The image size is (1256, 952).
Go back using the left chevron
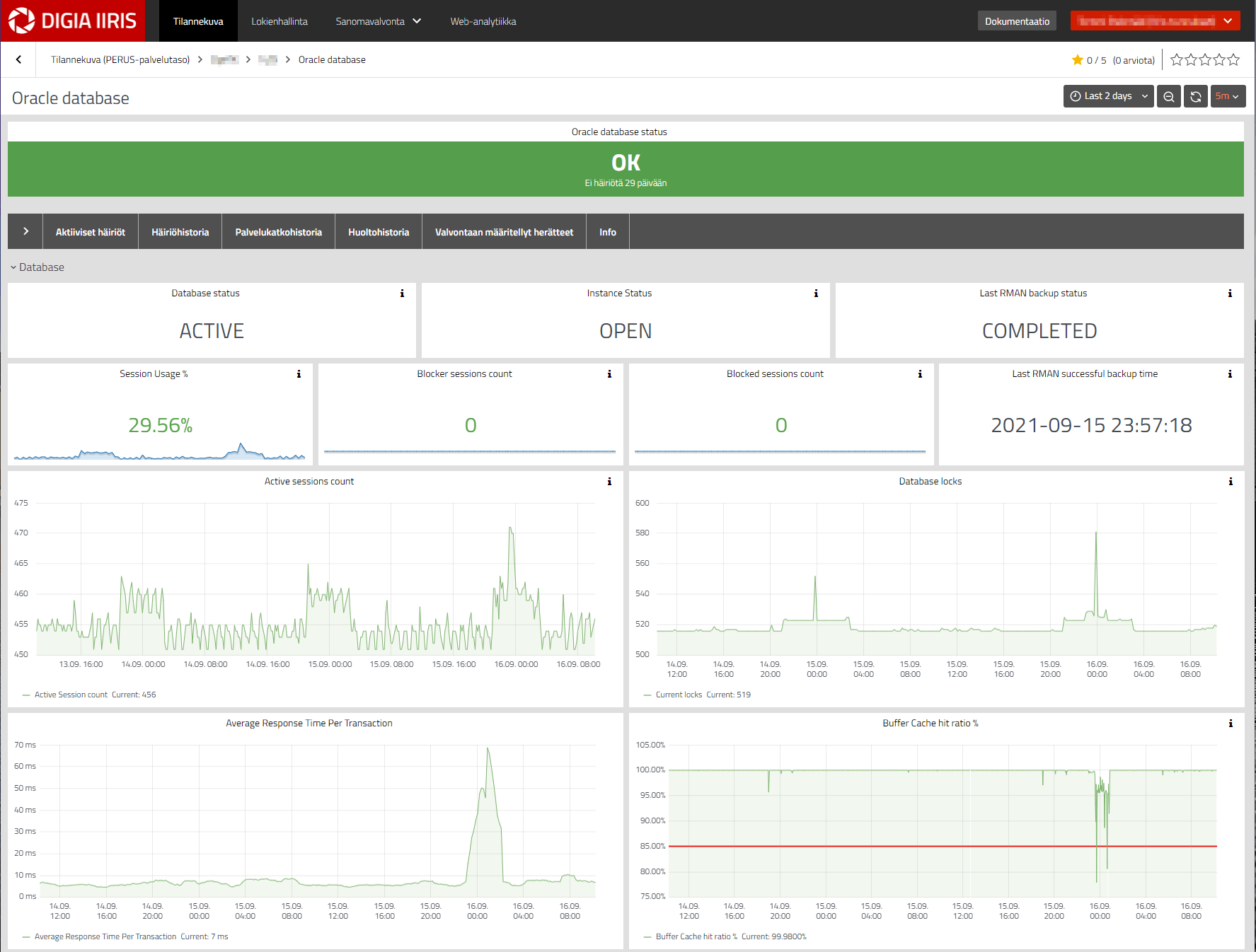[18, 60]
